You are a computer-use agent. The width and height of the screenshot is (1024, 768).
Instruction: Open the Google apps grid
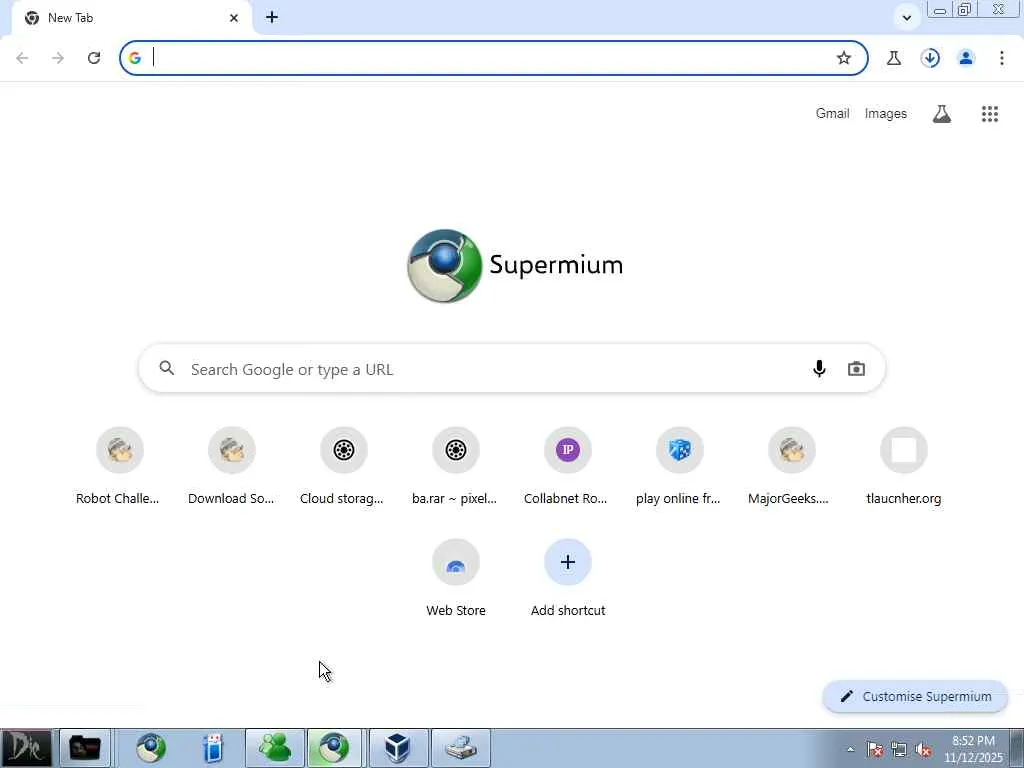pyautogui.click(x=990, y=114)
